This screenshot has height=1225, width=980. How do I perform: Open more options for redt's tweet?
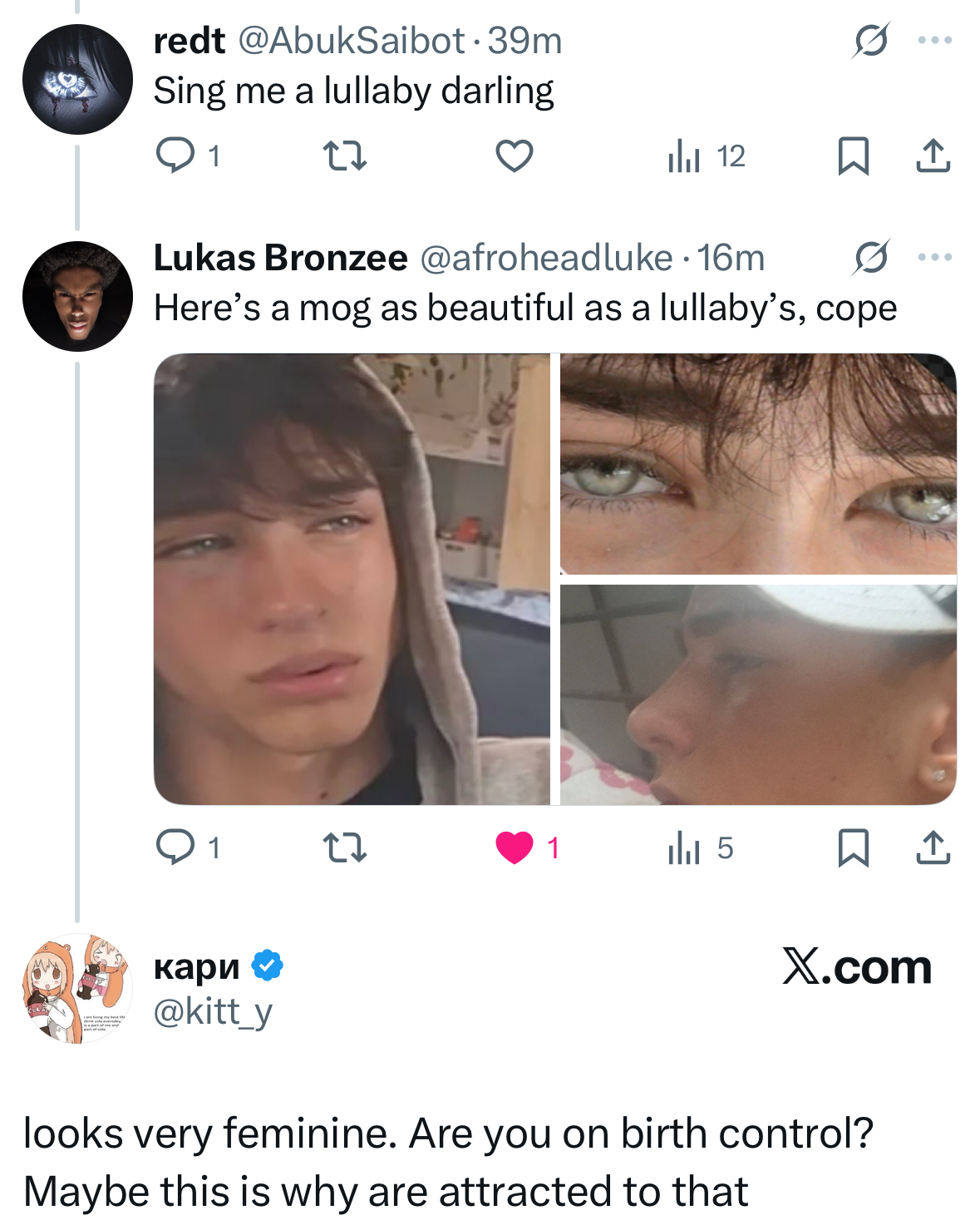pyautogui.click(x=934, y=40)
